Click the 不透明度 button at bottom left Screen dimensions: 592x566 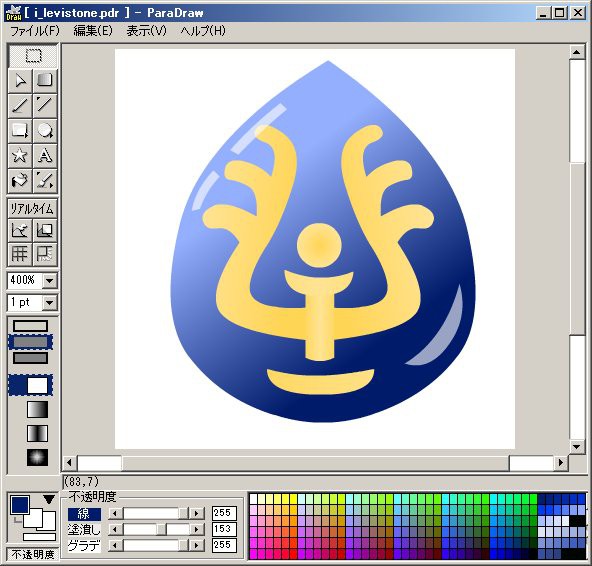pos(33,554)
